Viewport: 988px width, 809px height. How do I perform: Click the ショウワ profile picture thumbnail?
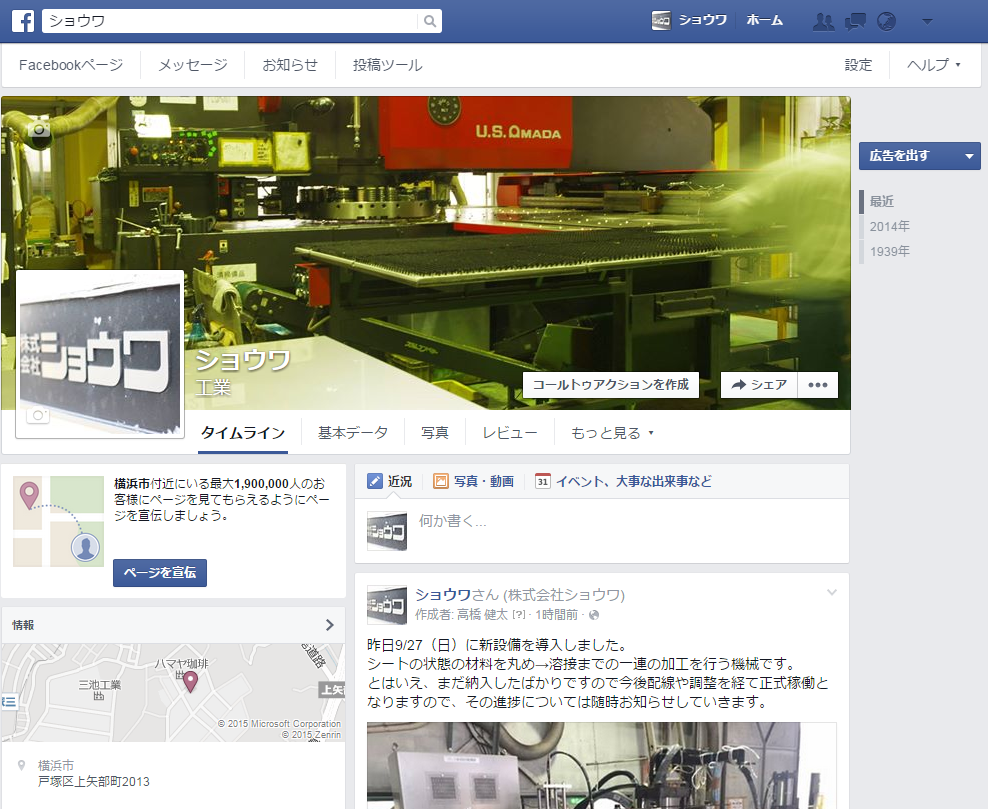pos(100,354)
